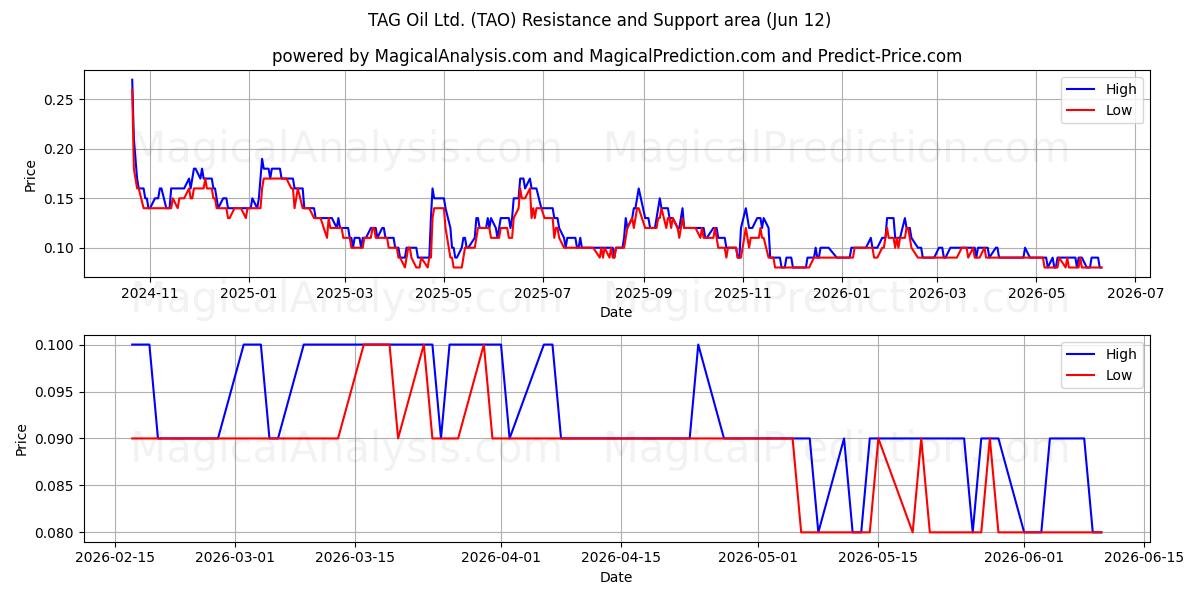Click the '0.095' y-axis tick in the bottom chart
Screen dimensions: 1200x600
(55, 392)
